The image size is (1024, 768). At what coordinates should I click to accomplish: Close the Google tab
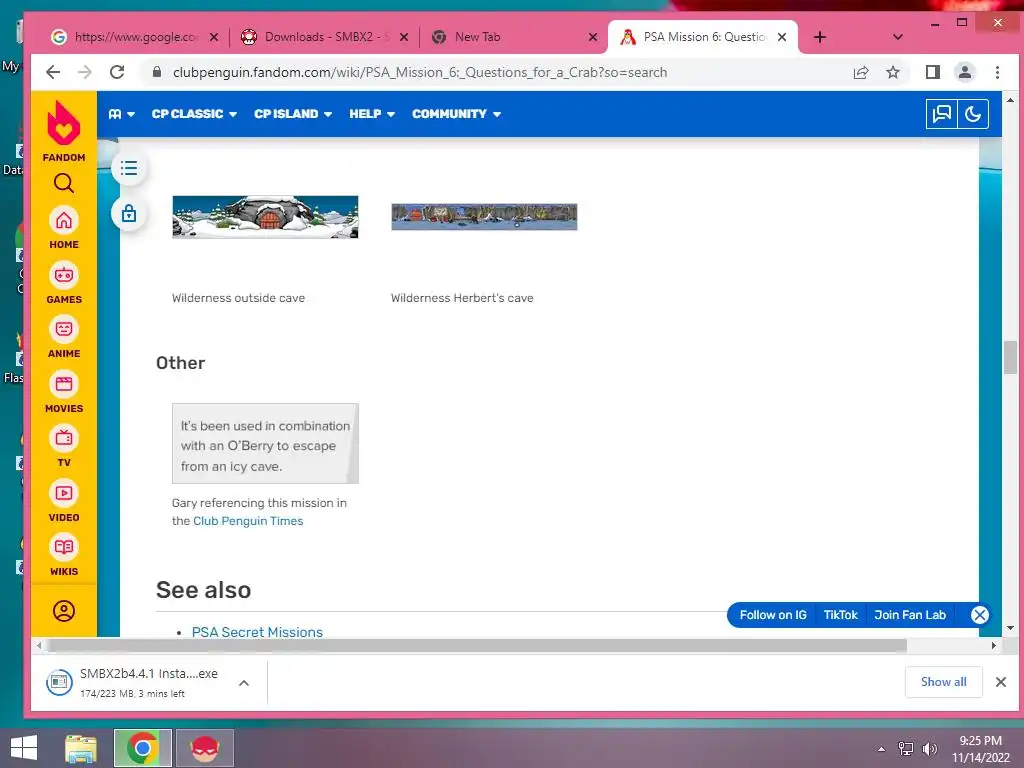pos(214,37)
